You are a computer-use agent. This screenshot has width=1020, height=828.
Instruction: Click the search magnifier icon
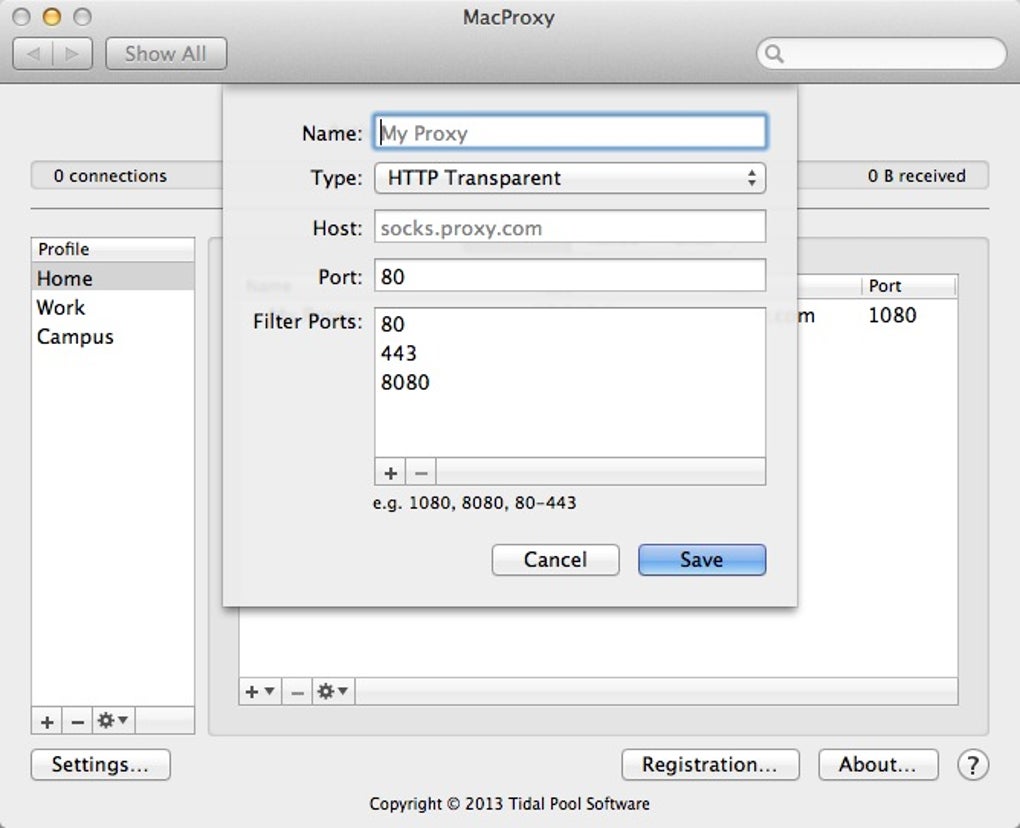774,53
